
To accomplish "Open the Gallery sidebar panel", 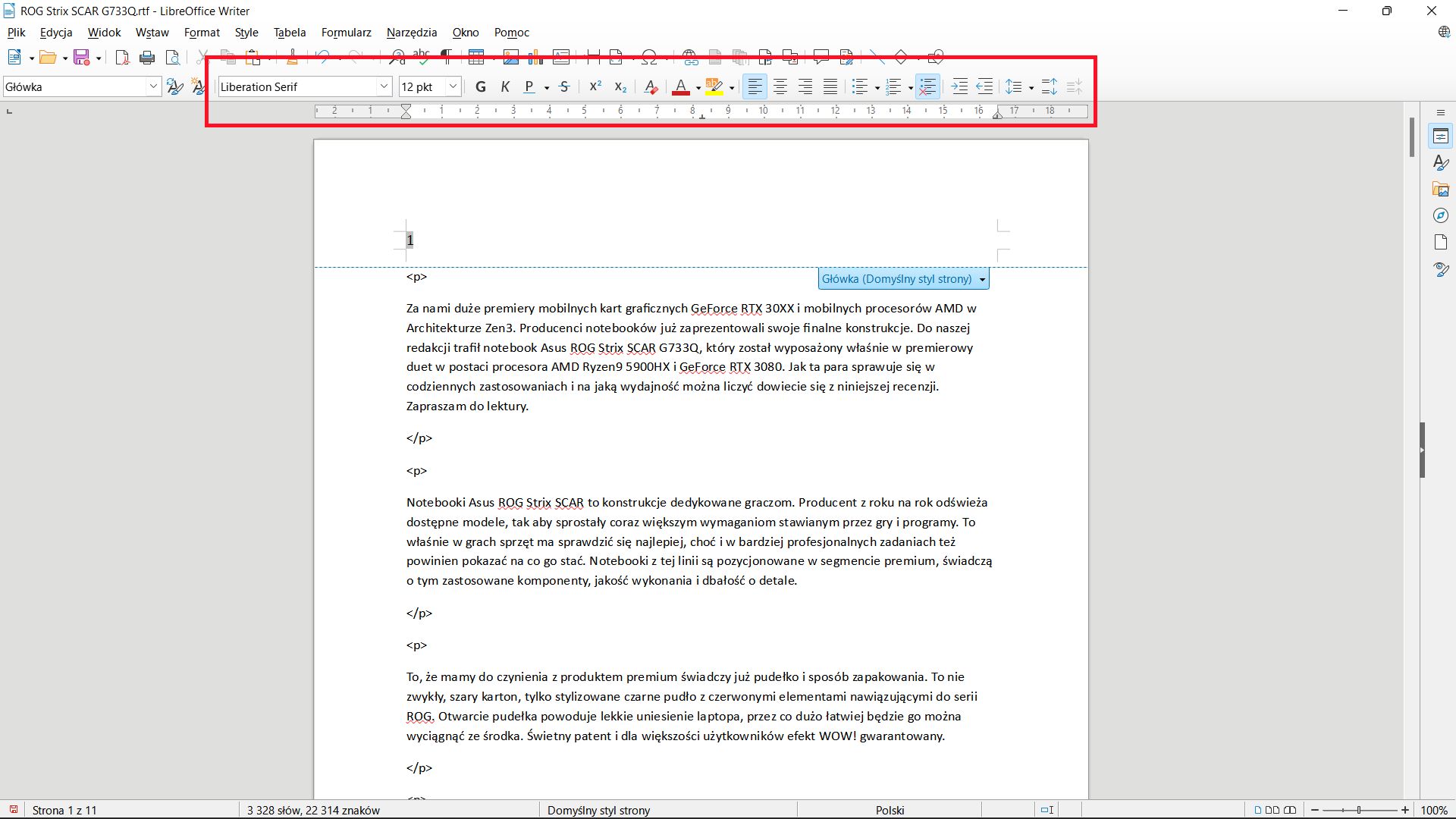I will click(x=1442, y=189).
